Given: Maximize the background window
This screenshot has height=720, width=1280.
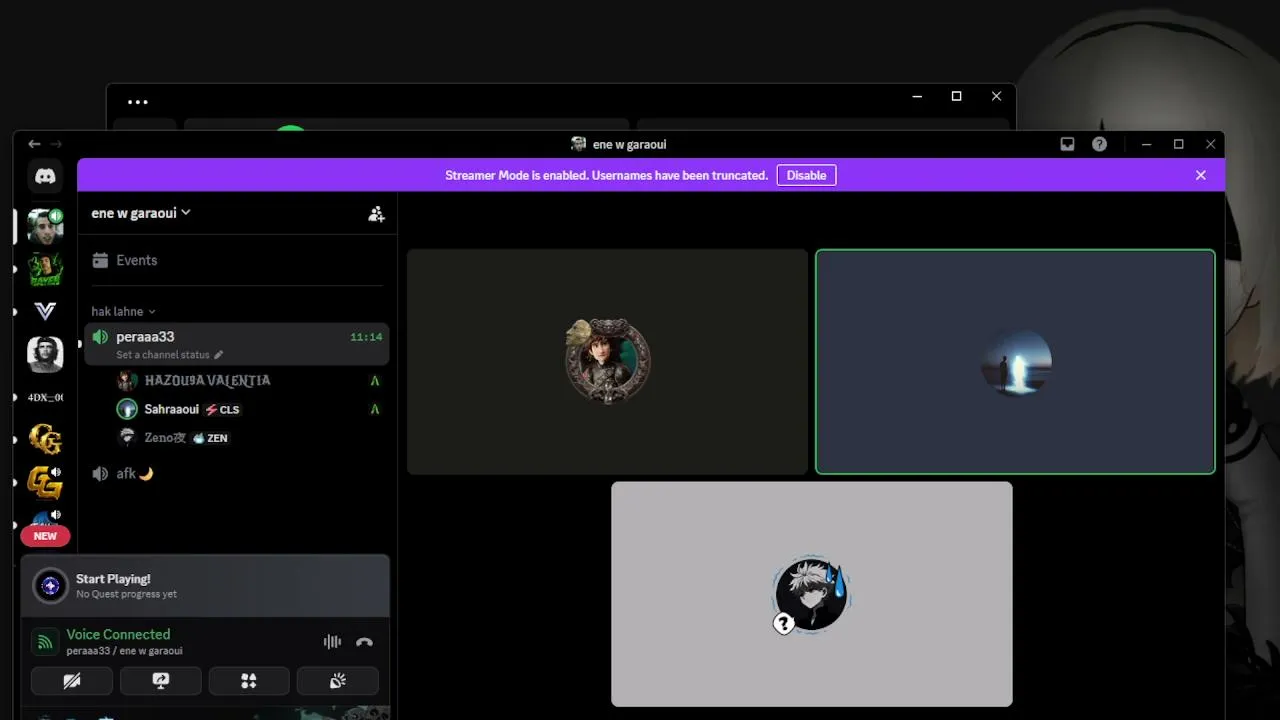Looking at the screenshot, I should [956, 96].
